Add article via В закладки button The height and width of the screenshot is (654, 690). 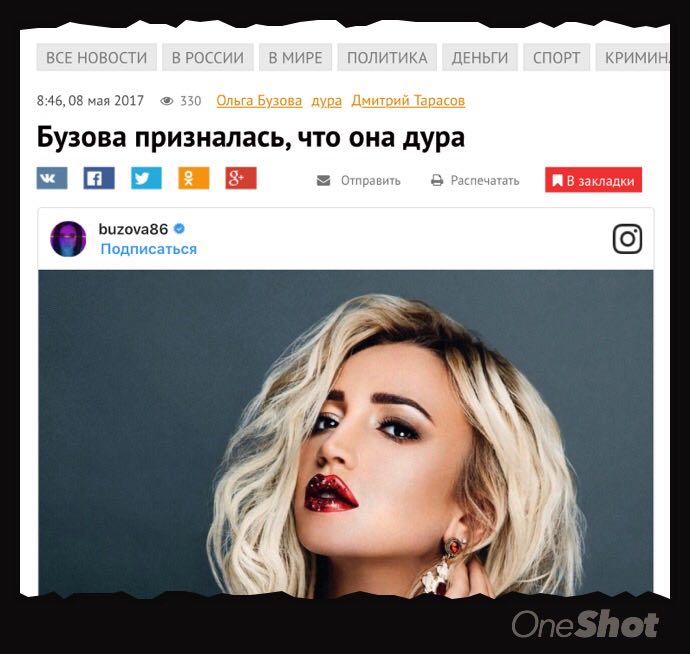[x=593, y=180]
